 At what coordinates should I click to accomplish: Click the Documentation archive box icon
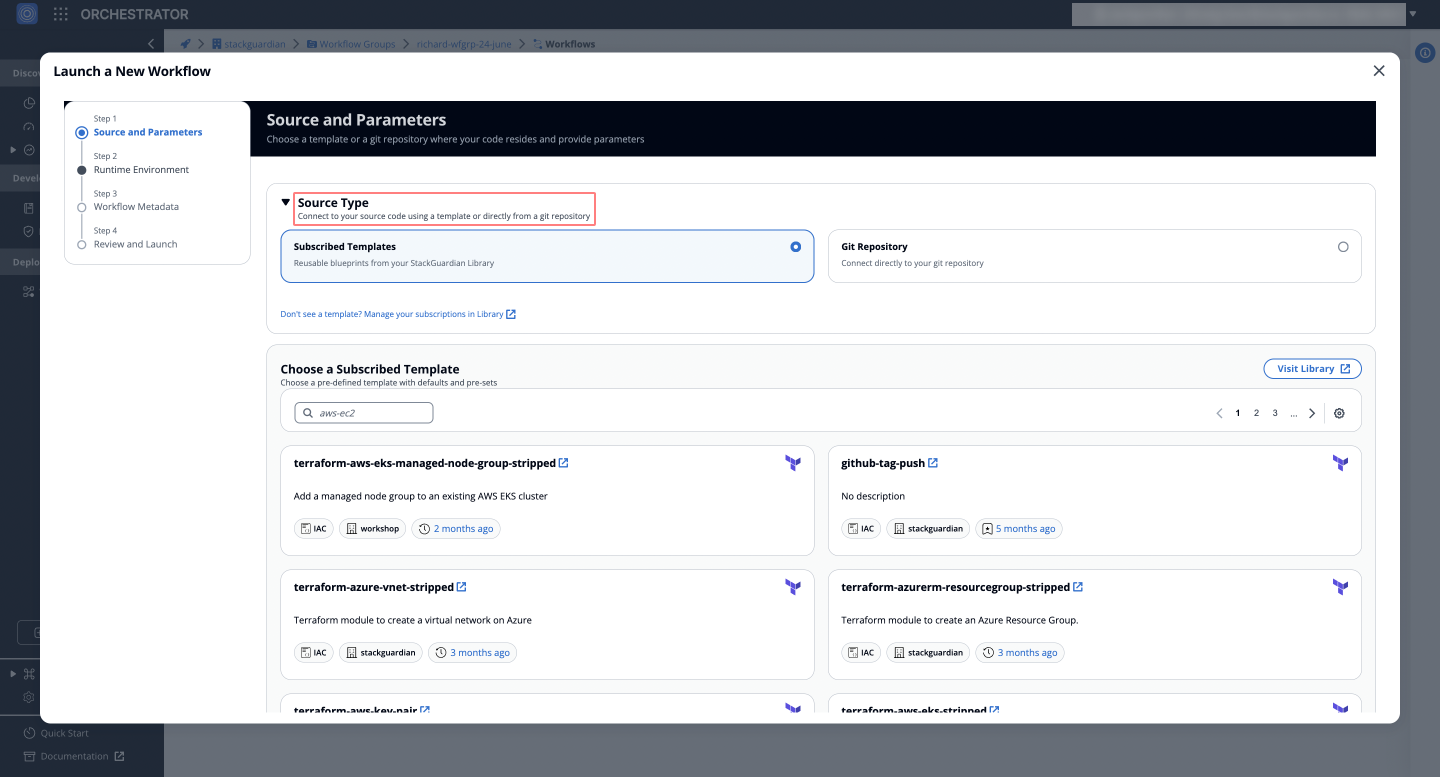click(x=29, y=756)
